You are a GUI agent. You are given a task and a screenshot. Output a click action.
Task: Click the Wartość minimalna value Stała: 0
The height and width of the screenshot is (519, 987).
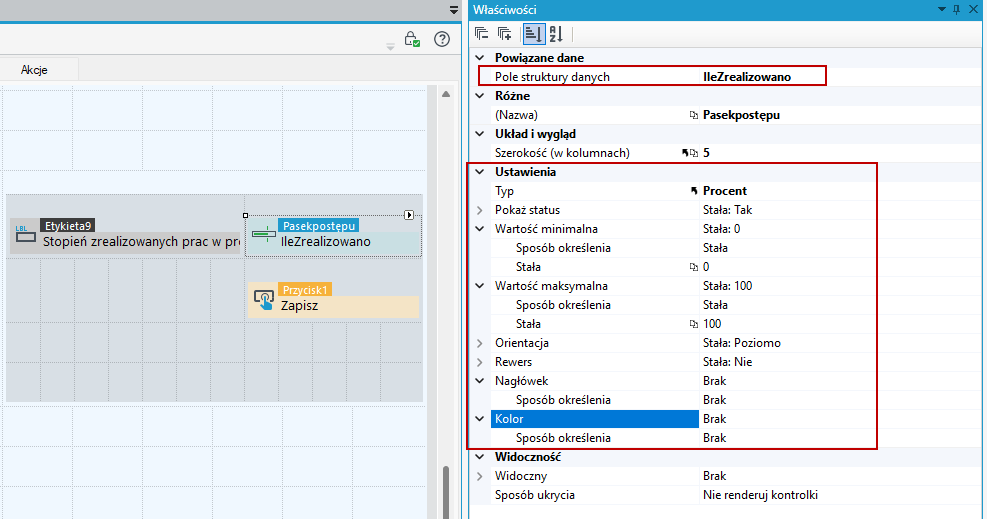coord(721,229)
